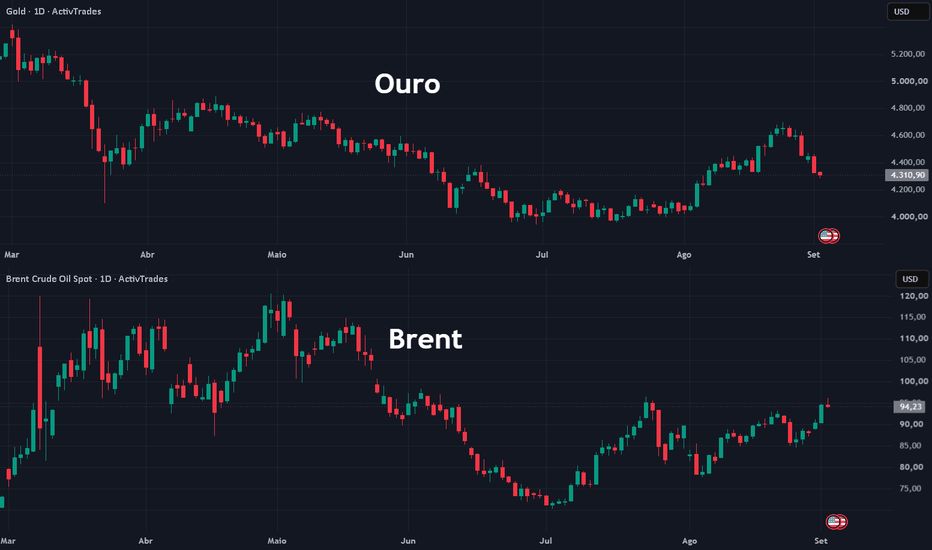Open the USD currency selector on Brent chart
Image resolution: width=932 pixels, height=550 pixels.
[910, 279]
